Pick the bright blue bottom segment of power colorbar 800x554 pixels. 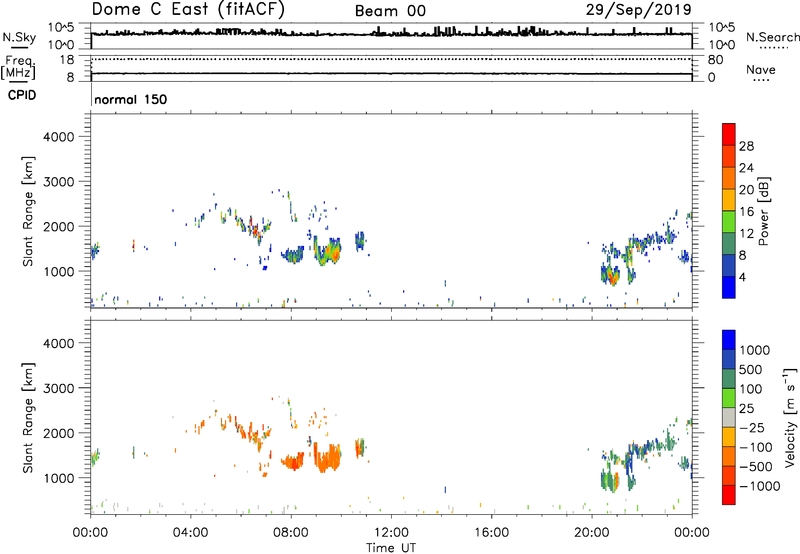click(729, 288)
